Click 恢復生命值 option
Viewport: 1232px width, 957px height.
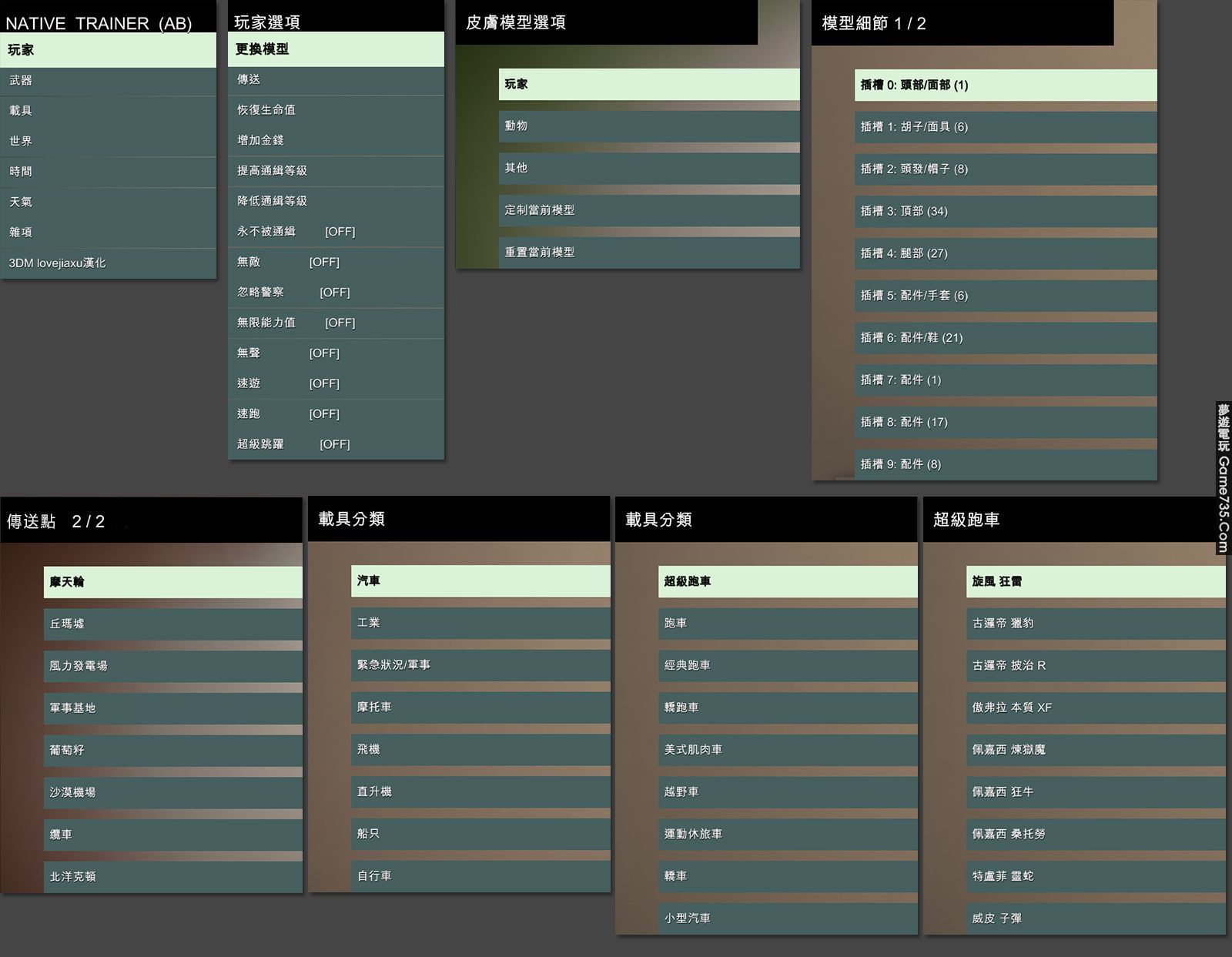[336, 110]
